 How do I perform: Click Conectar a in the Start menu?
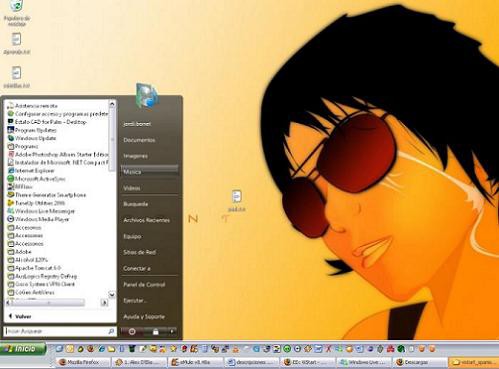[x=137, y=268]
